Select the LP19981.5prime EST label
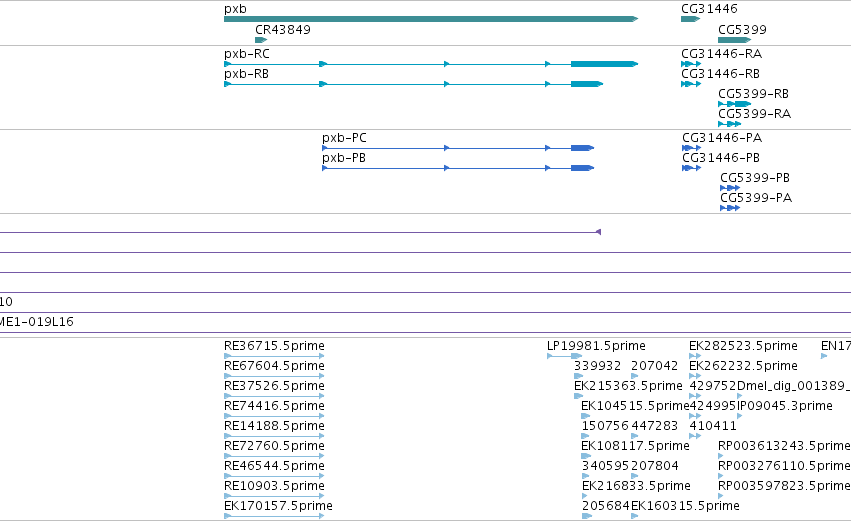Viewport: 851px width, 521px height. [x=596, y=346]
